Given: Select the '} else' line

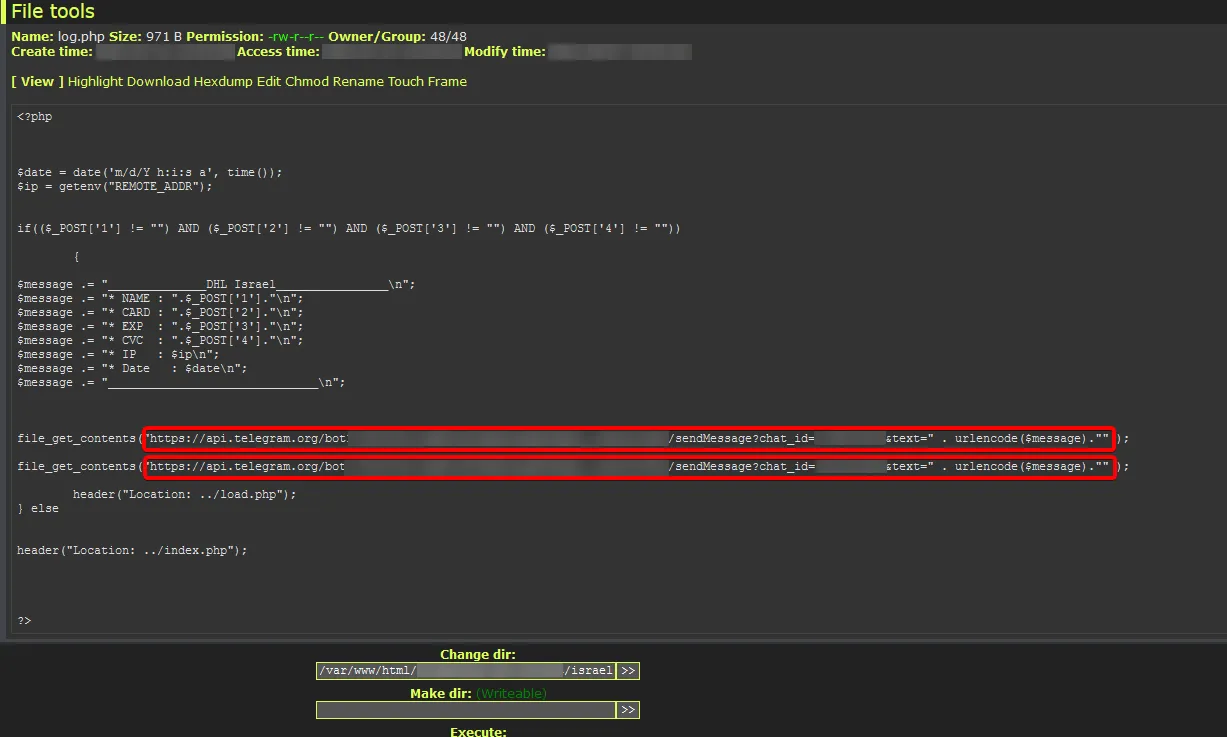Looking at the screenshot, I should tap(38, 509).
